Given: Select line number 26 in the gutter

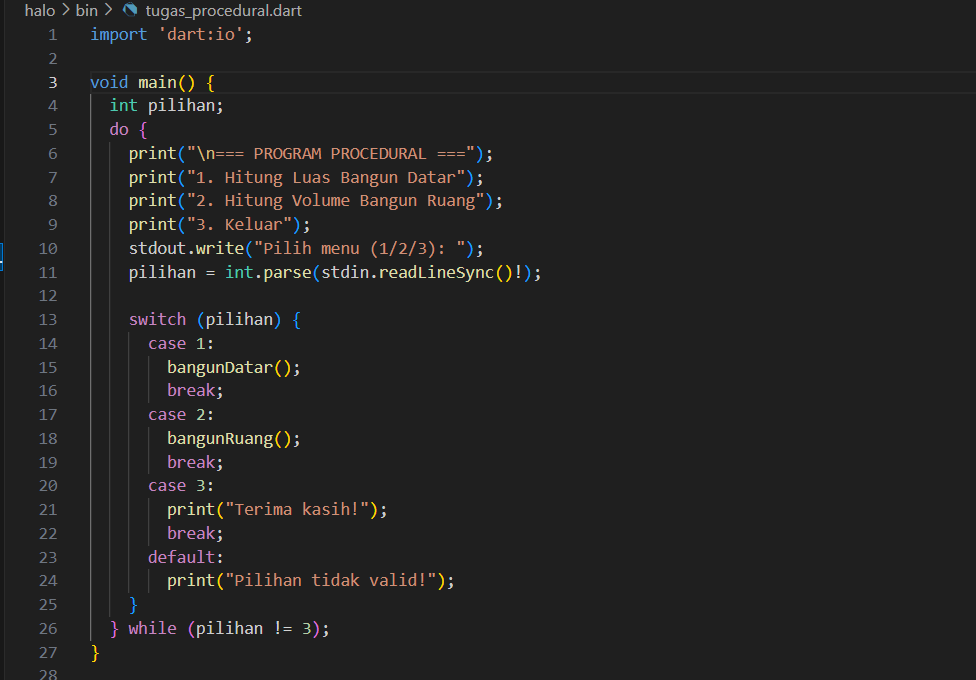Looking at the screenshot, I should point(48,628).
